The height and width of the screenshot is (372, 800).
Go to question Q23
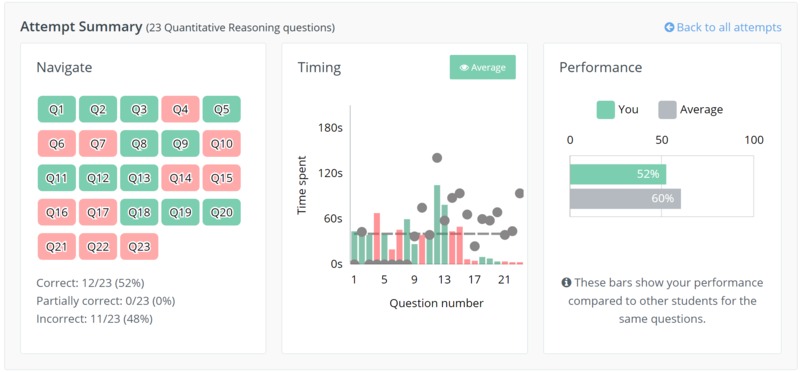tap(139, 246)
